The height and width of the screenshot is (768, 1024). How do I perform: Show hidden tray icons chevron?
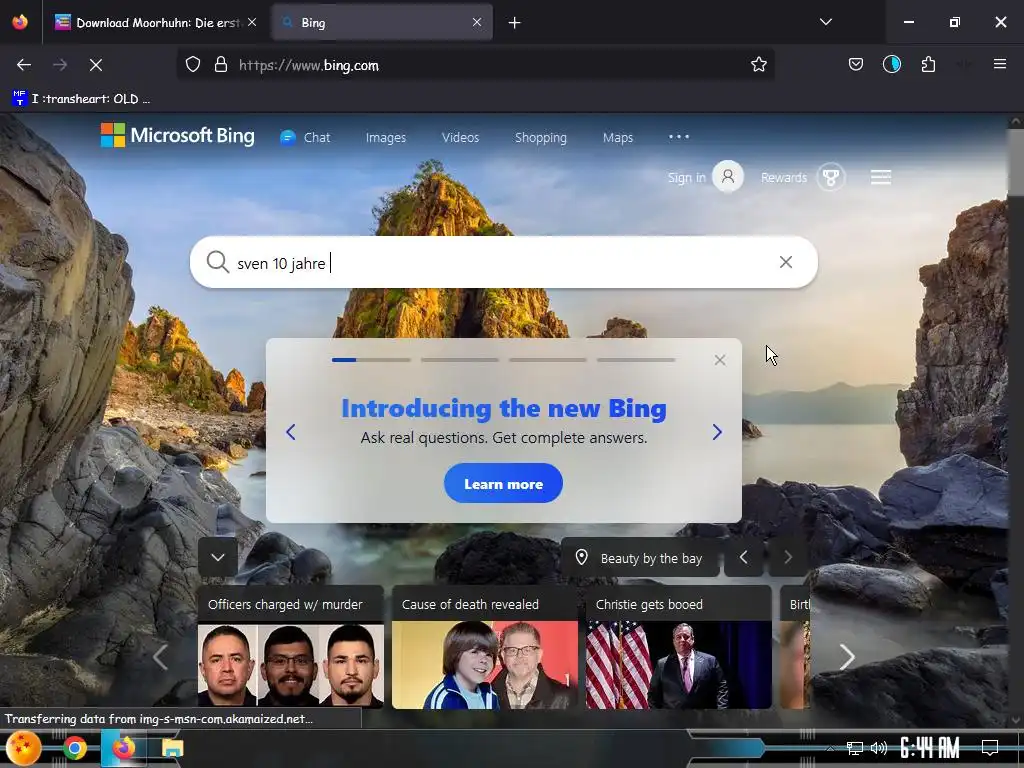click(829, 748)
